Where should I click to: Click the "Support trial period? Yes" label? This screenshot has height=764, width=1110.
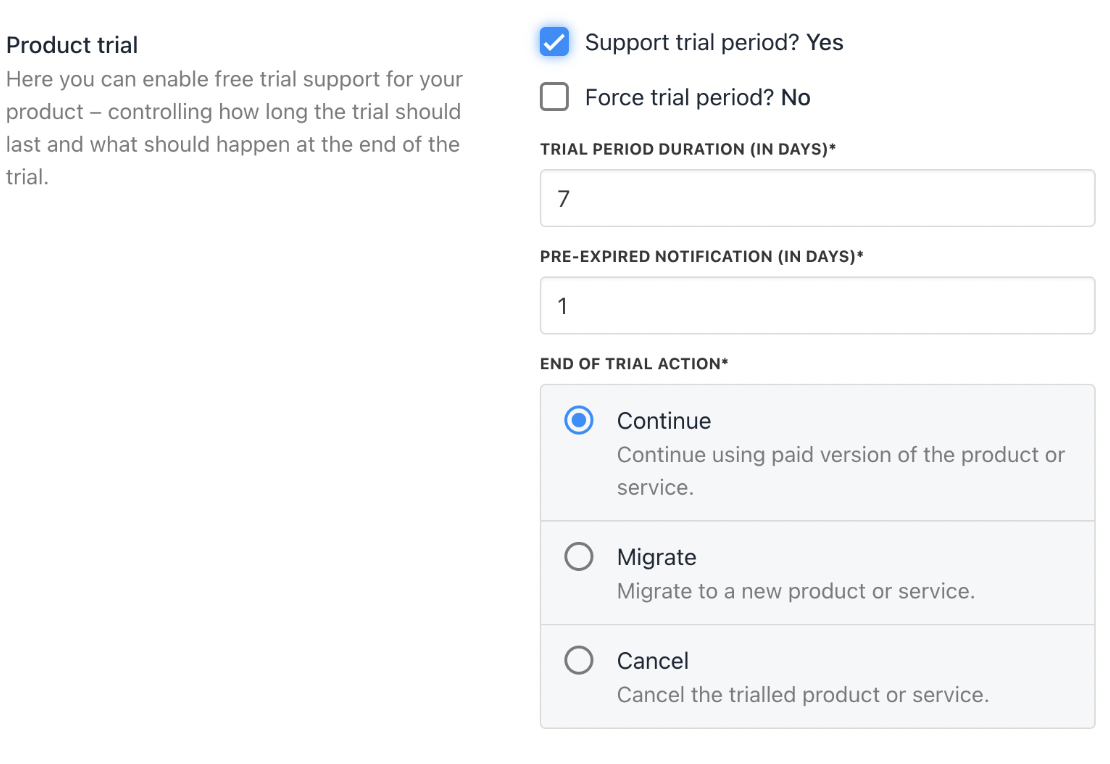coord(714,43)
